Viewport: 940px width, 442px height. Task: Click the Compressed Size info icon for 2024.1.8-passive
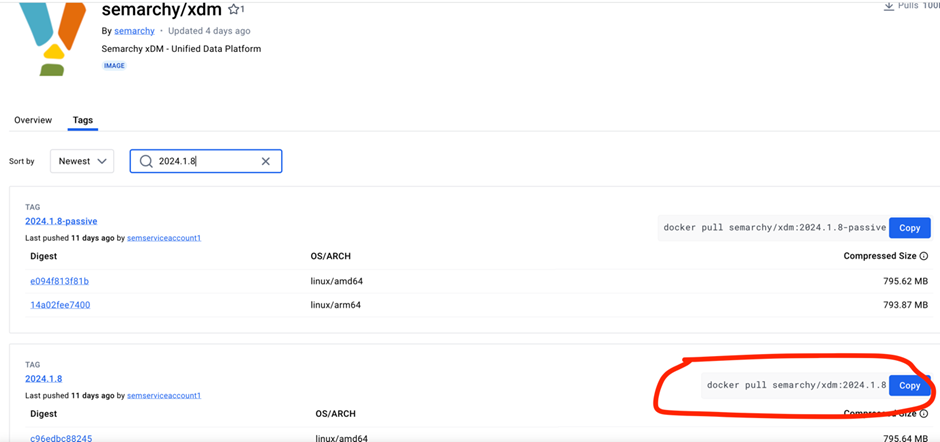[x=924, y=256]
